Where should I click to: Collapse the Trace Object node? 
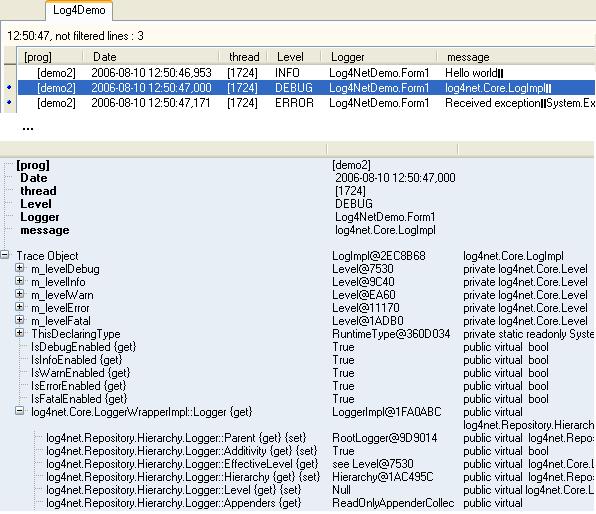pos(4,255)
